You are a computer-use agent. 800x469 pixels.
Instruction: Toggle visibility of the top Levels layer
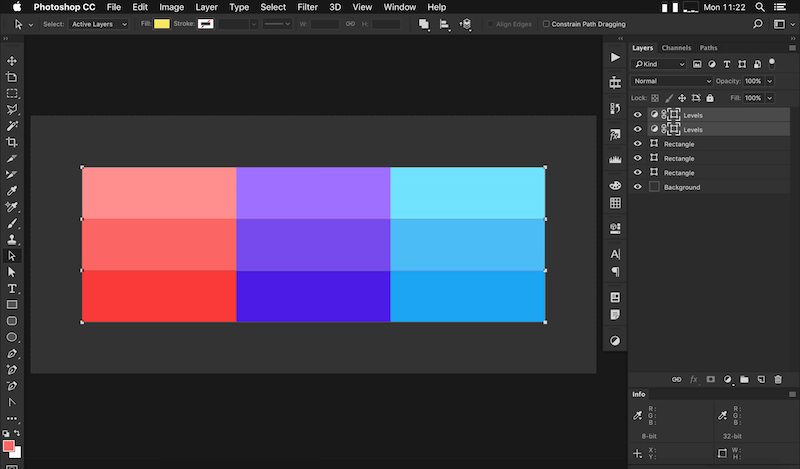[638, 115]
